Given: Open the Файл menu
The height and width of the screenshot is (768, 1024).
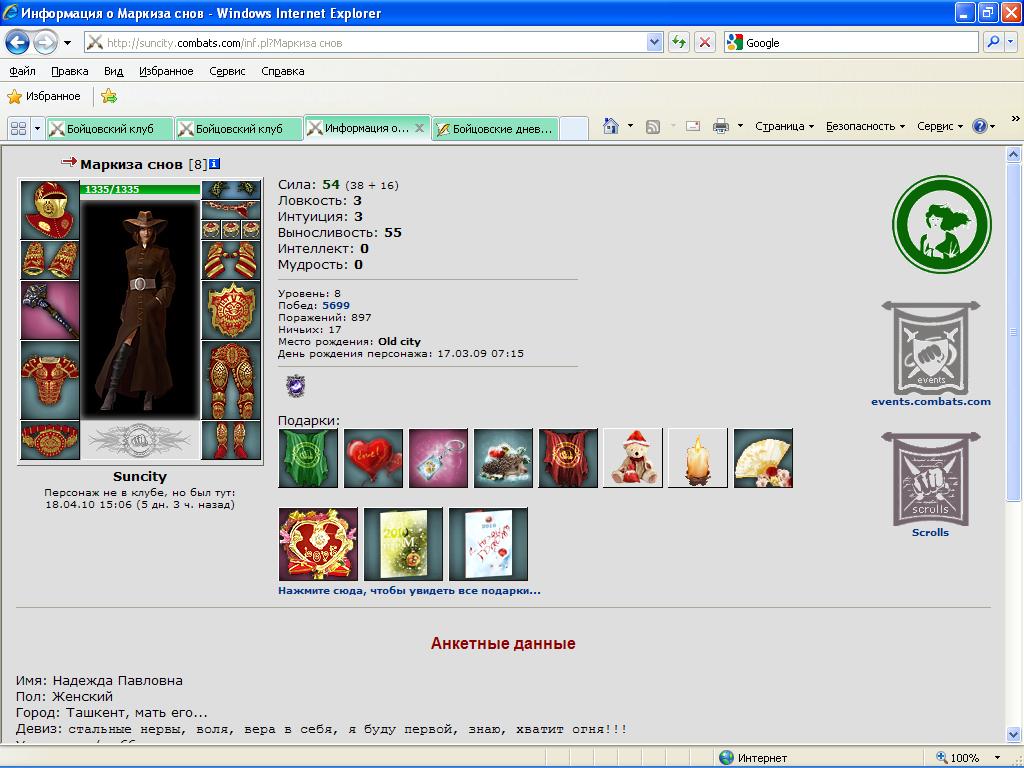Looking at the screenshot, I should [23, 71].
